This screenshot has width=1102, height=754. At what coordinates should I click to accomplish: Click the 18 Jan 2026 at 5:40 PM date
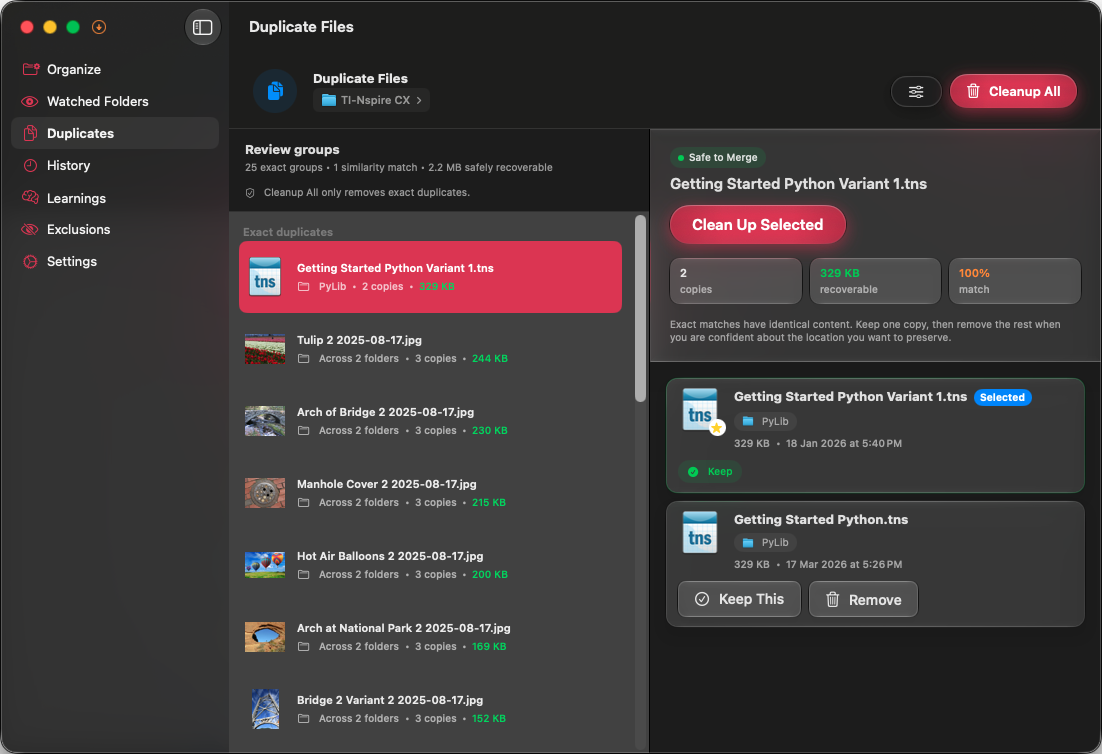pyautogui.click(x=844, y=444)
